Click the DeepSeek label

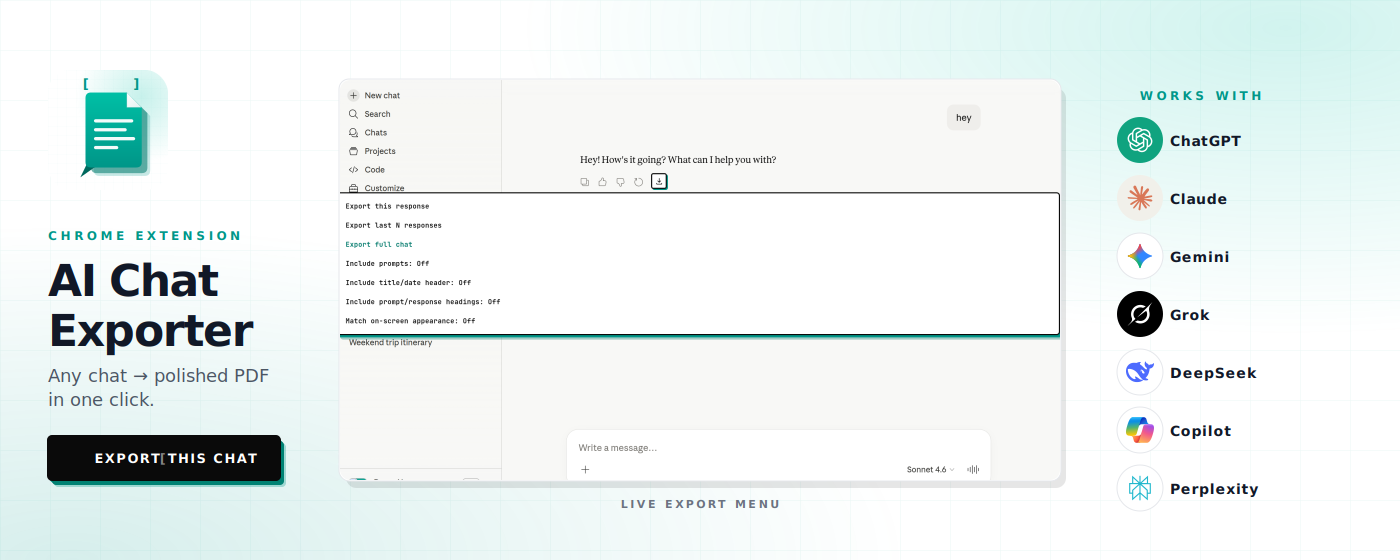point(1213,373)
